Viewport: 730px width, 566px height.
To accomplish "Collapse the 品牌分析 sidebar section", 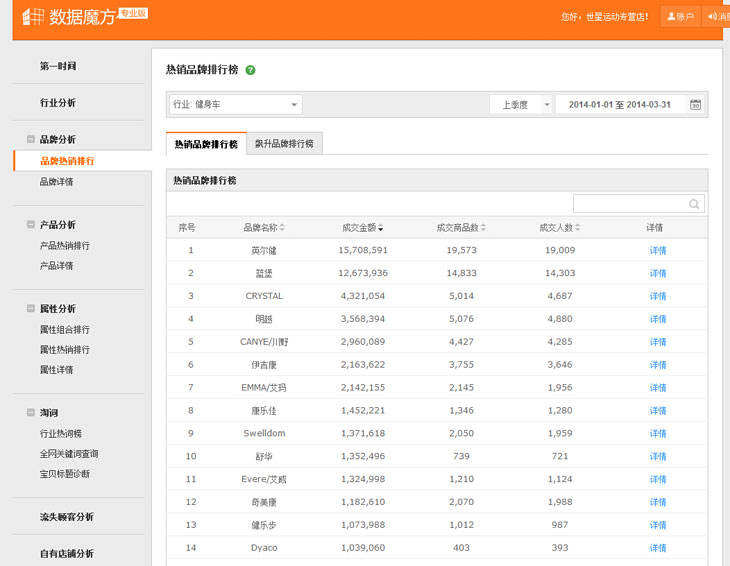I will (x=31, y=139).
